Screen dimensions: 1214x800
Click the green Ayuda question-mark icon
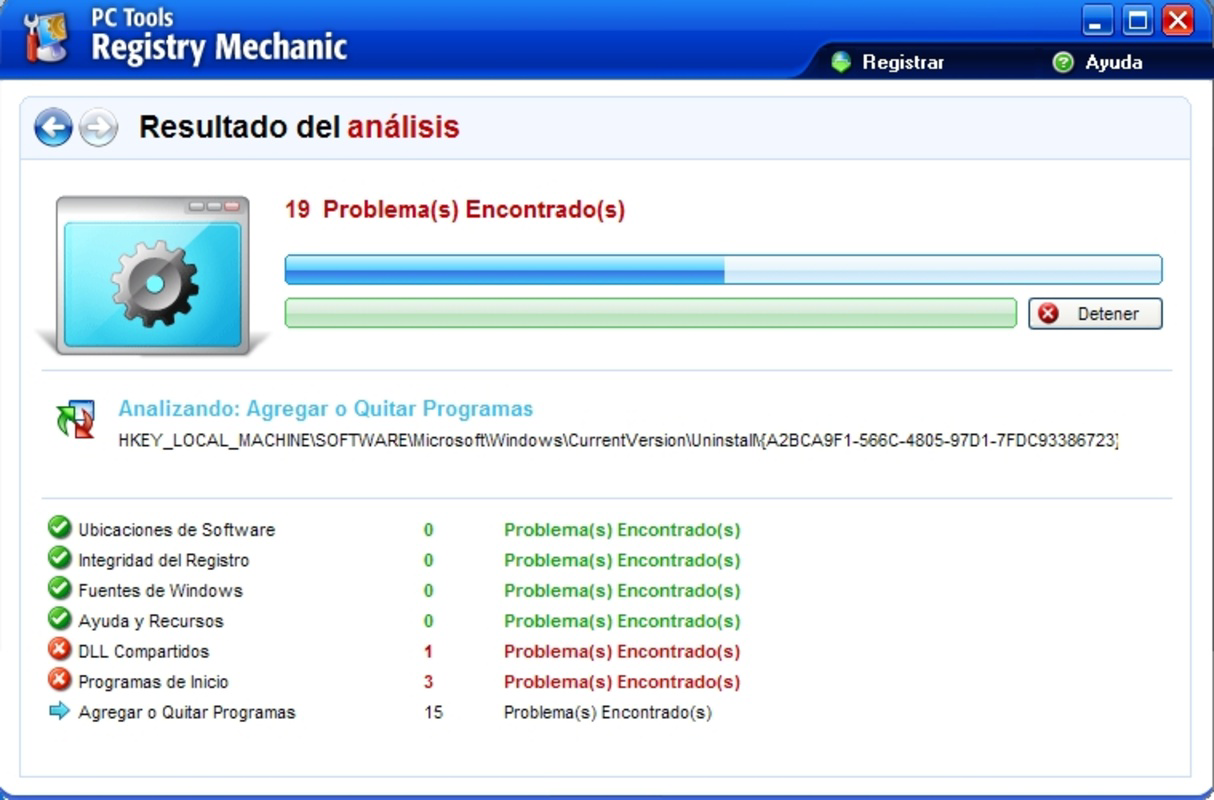(x=1063, y=62)
